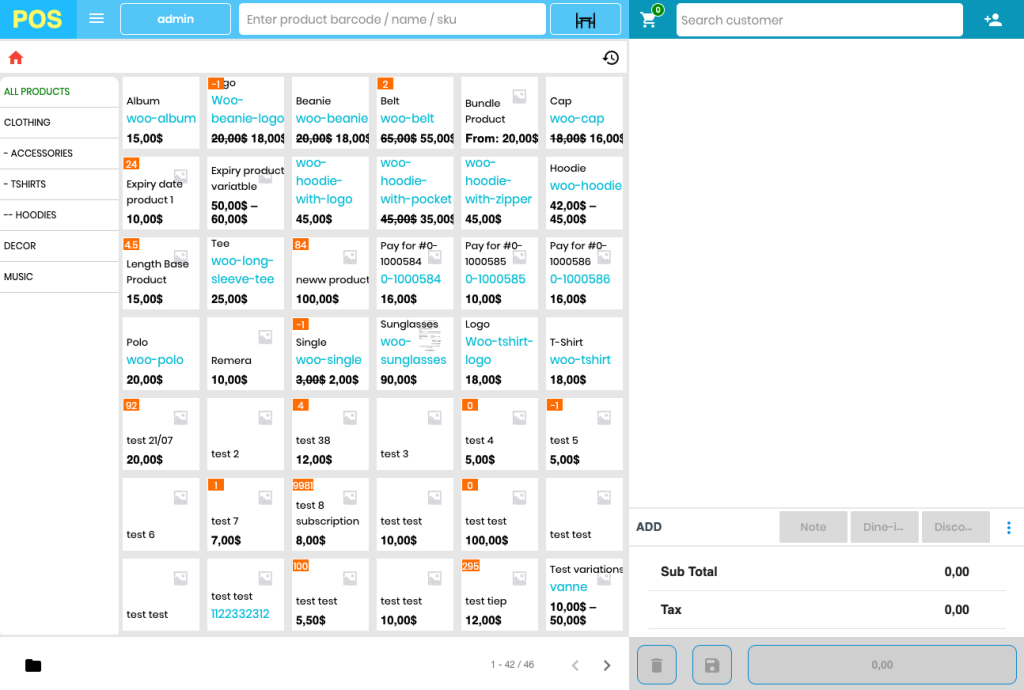The height and width of the screenshot is (690, 1024).
Task: Open order history clock icon
Action: coord(610,58)
